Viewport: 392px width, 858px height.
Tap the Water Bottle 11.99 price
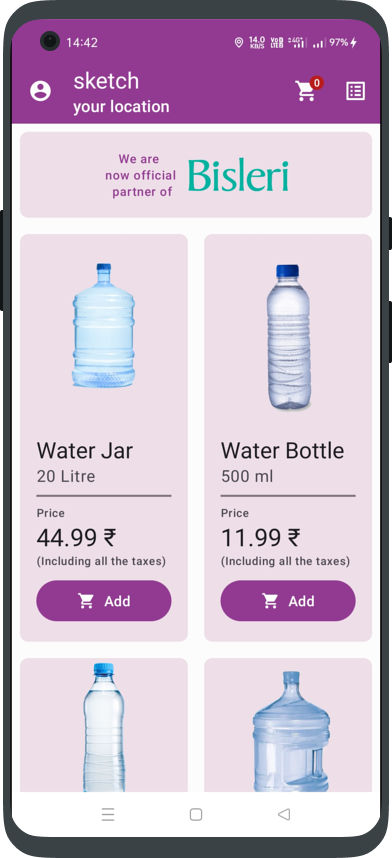[261, 538]
